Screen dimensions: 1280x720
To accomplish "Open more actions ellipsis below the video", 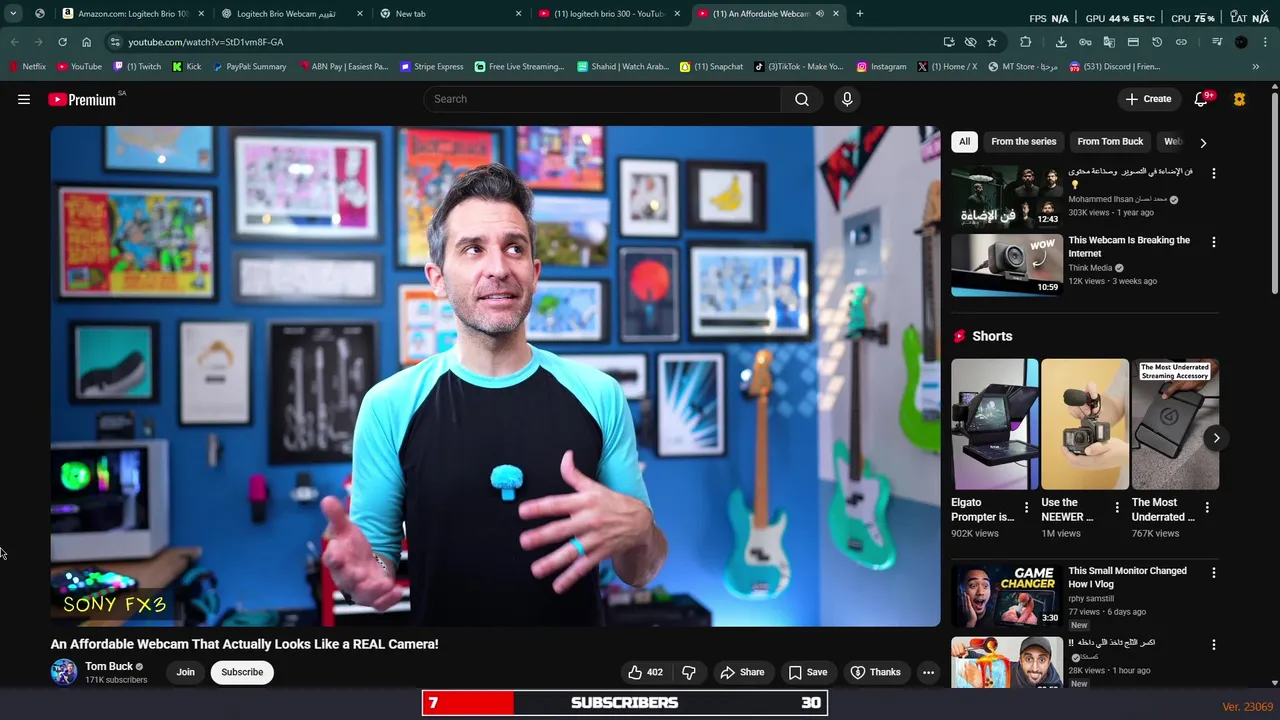I will pyautogui.click(x=928, y=672).
